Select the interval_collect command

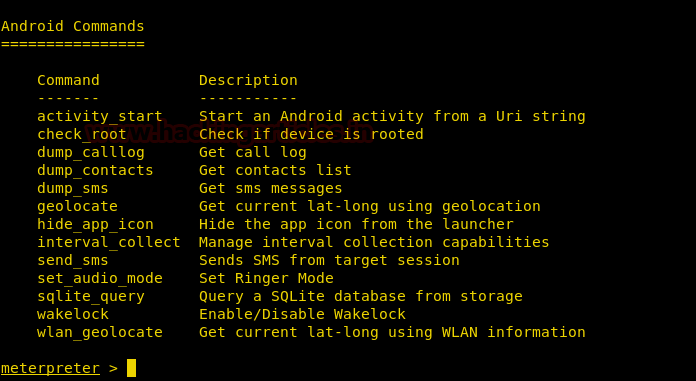pos(109,242)
